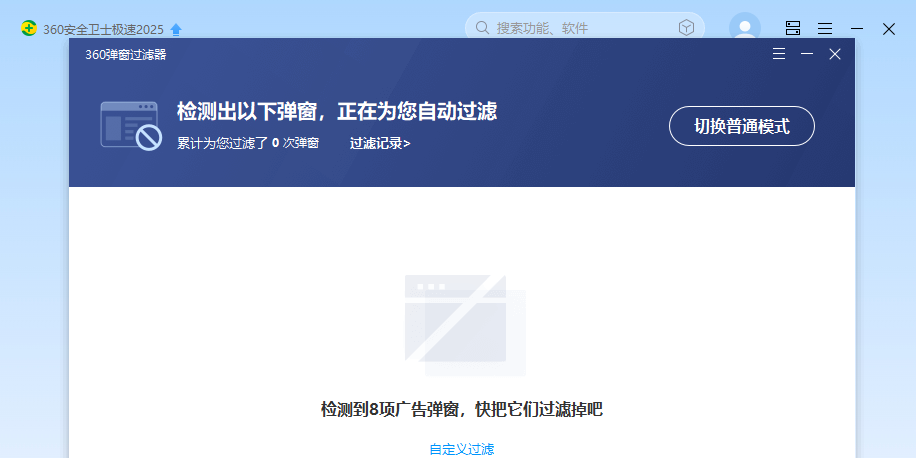
Task: Minimize the 360弹窗过滤器 window
Action: pos(807,54)
